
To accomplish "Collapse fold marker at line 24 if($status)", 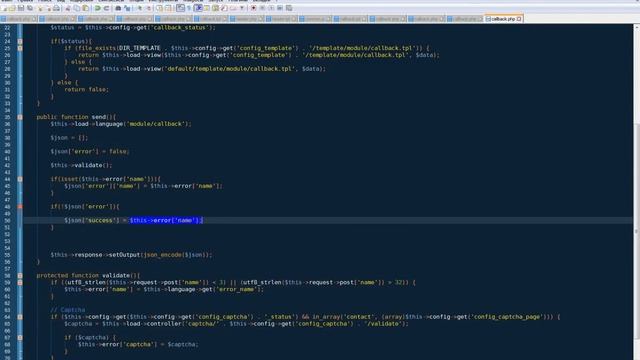I will point(20,41).
